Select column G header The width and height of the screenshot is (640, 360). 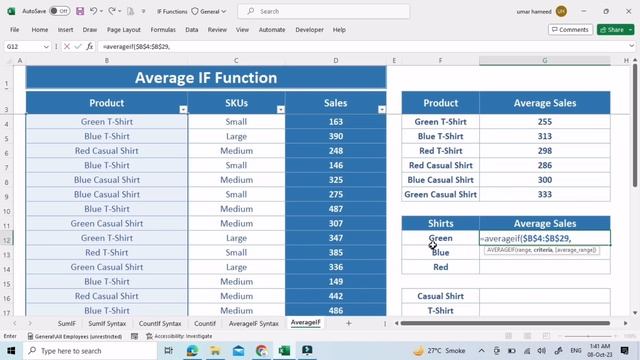tap(544, 60)
